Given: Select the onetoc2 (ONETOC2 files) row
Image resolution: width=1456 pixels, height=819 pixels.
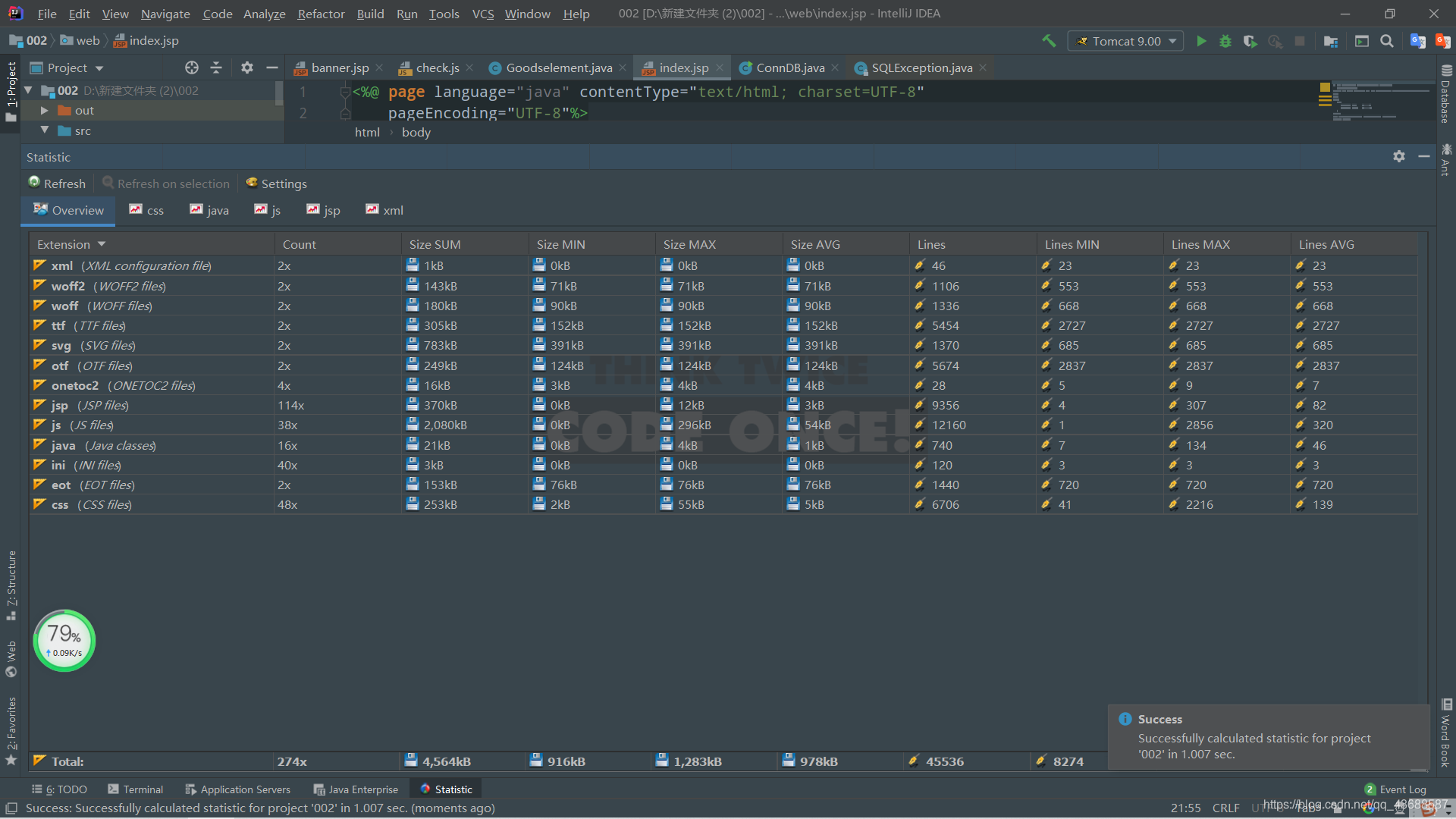Looking at the screenshot, I should [x=723, y=385].
